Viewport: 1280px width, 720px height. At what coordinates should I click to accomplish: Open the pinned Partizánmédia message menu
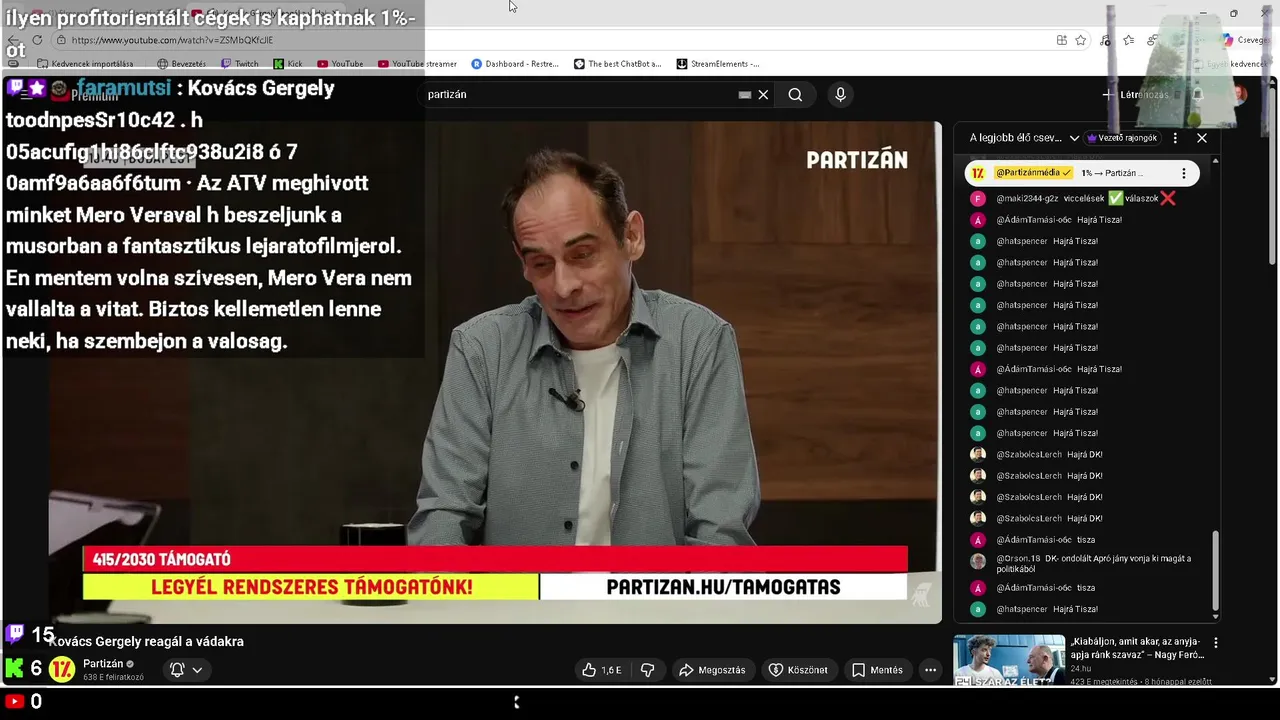pyautogui.click(x=1184, y=173)
